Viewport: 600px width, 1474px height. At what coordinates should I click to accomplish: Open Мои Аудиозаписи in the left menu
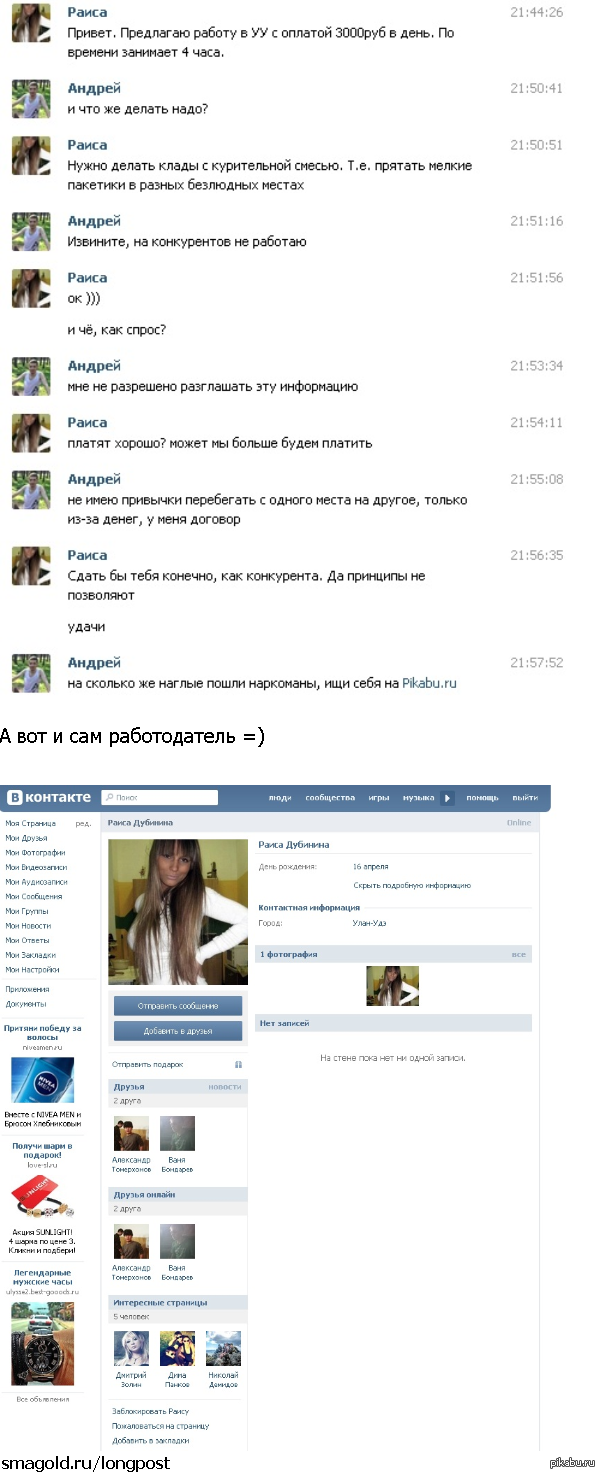tap(36, 882)
